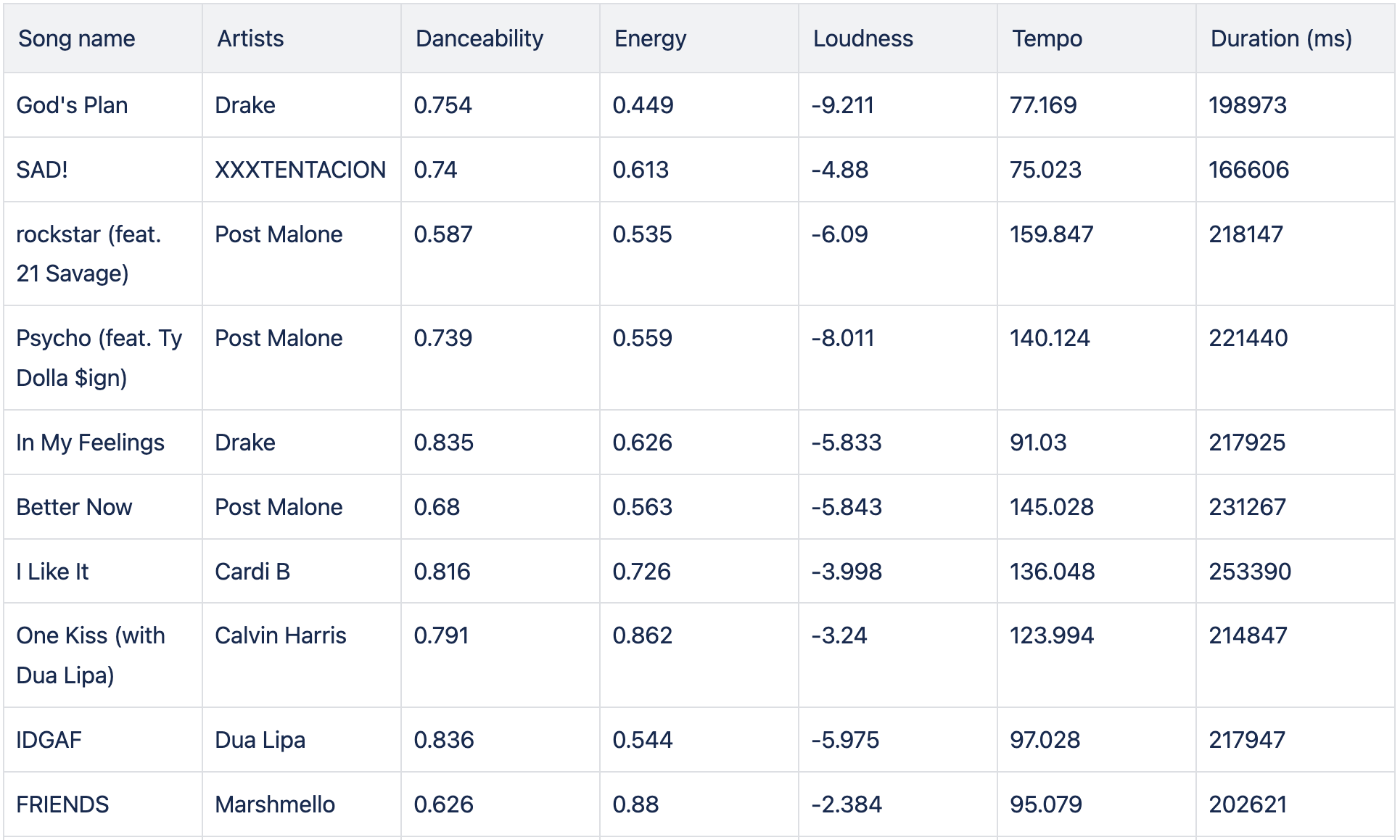Select the Duration (ms) column header
The width and height of the screenshot is (1400, 840).
(1281, 38)
